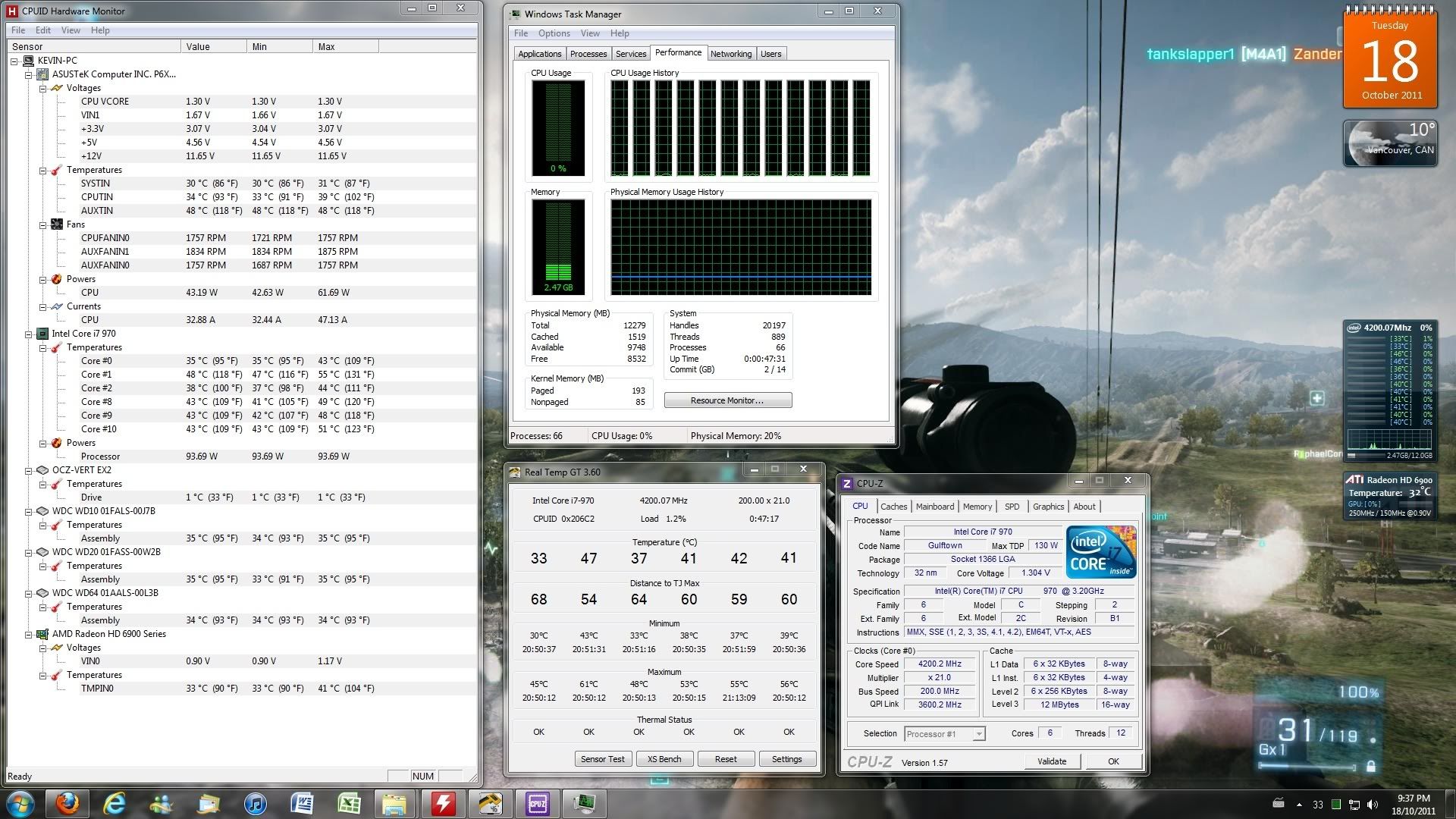Click the CPUID Hardware Monitor title icon
The width and height of the screenshot is (1456, 819).
[11, 11]
